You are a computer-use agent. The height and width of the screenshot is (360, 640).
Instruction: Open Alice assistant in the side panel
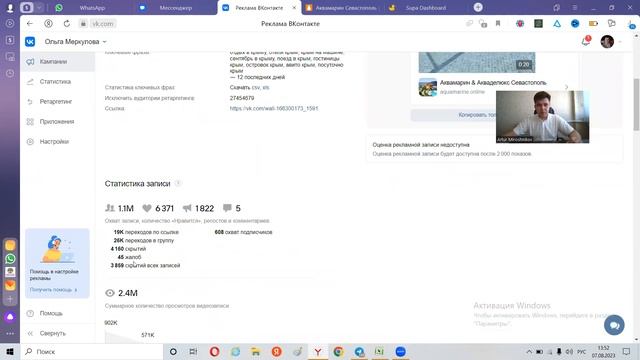(x=10, y=317)
